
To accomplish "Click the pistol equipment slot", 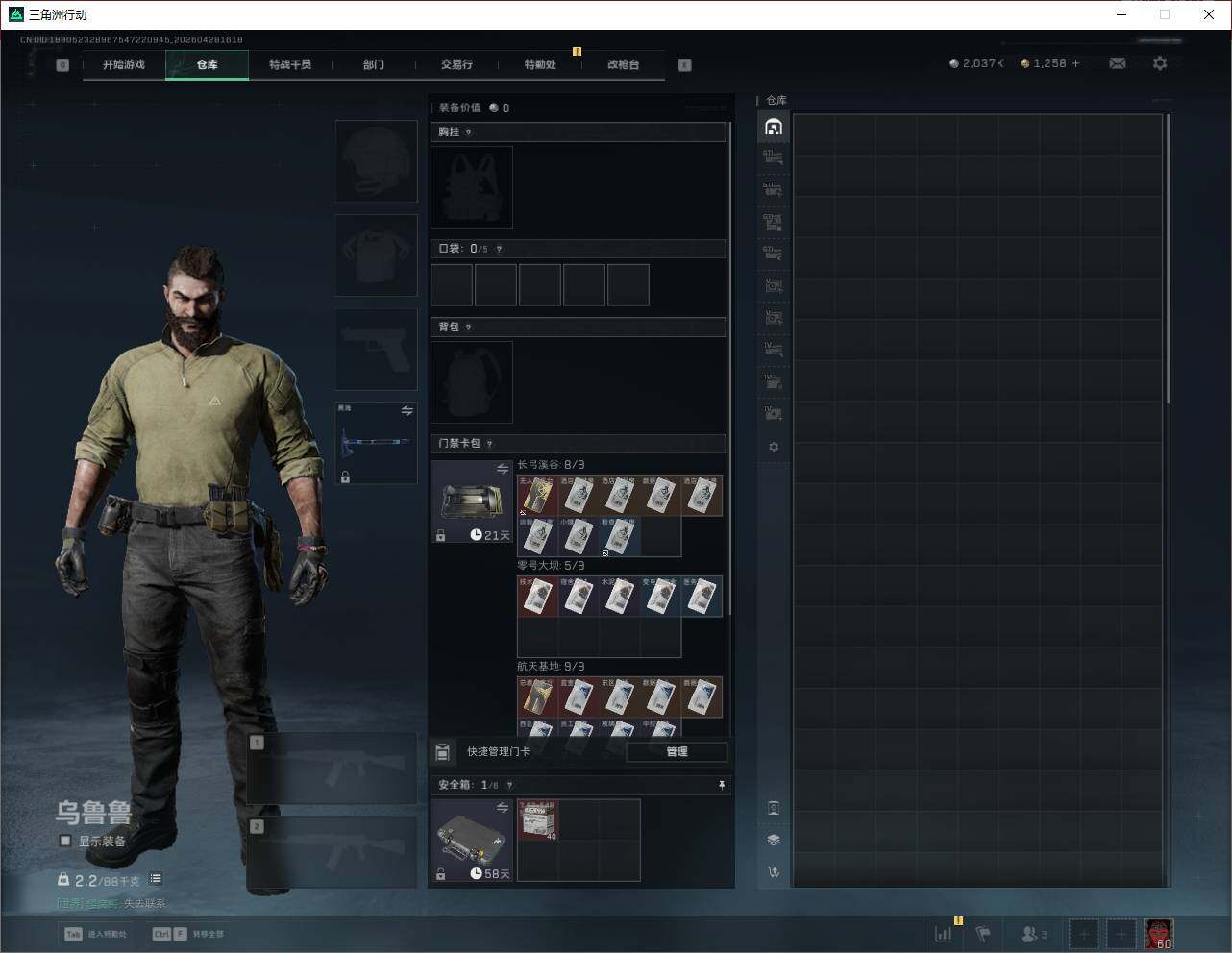I will (x=376, y=350).
